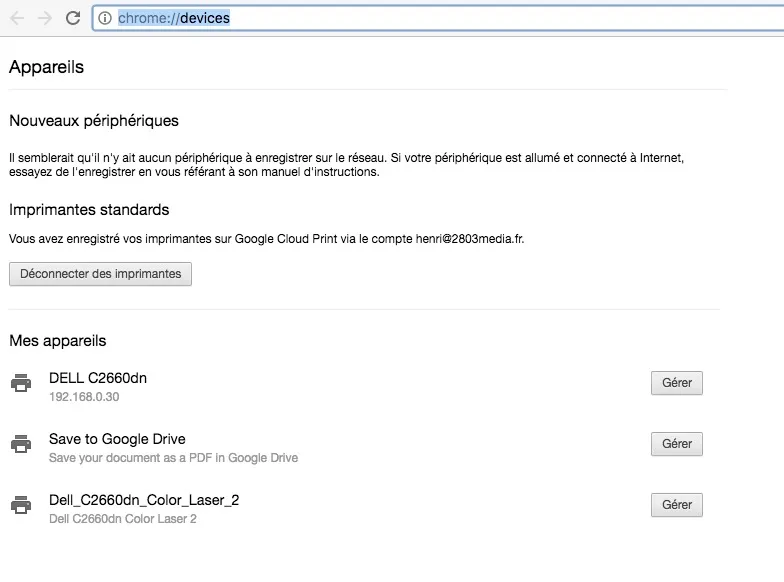
Task: Click Gérer for Dell_C2660dn_Color_Laser_2
Action: (676, 505)
